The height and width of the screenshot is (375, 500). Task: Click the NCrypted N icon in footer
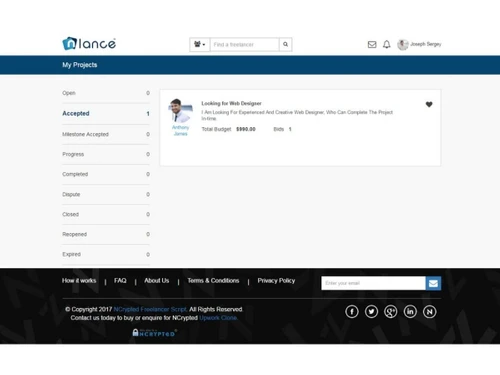(430, 312)
